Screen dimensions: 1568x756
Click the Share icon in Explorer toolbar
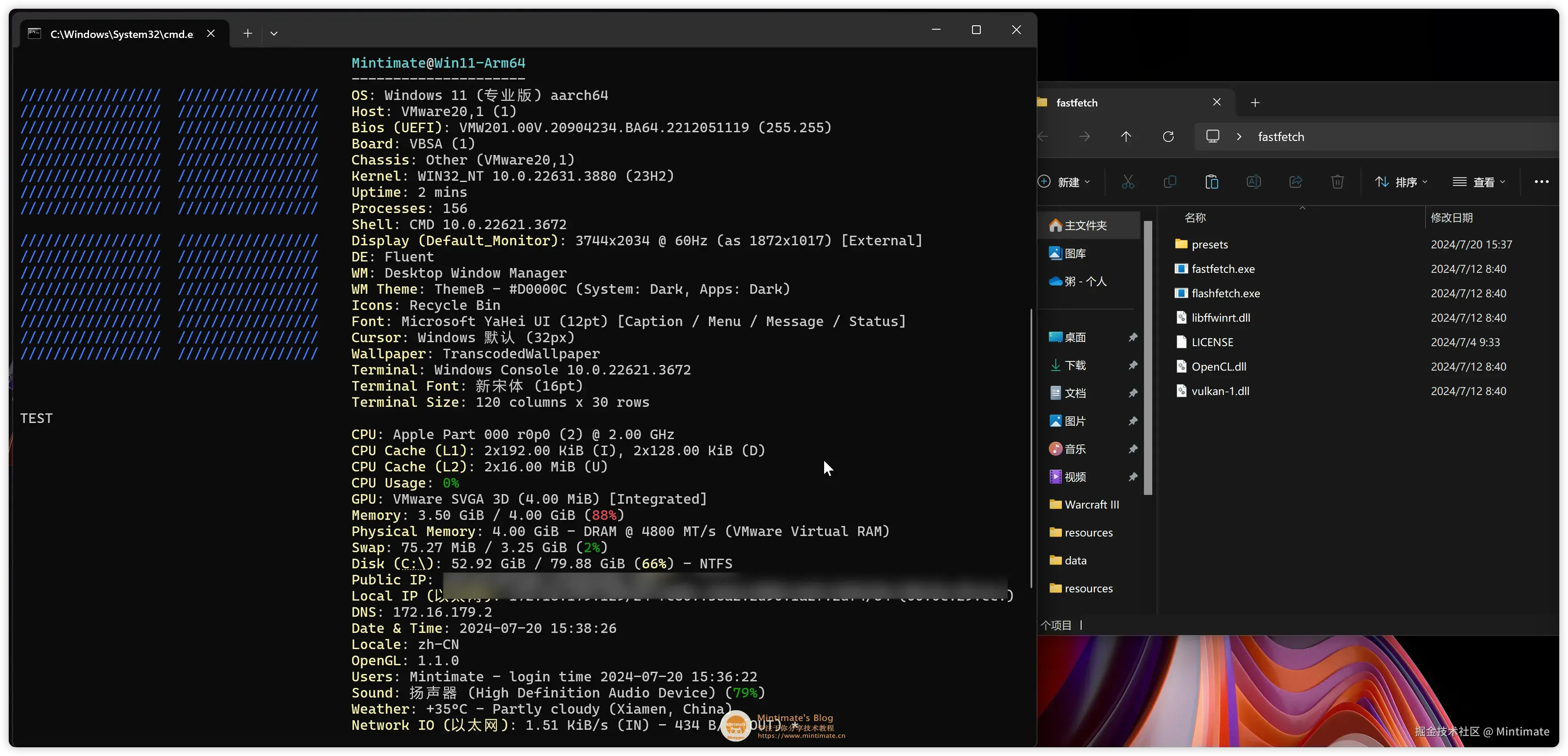pyautogui.click(x=1295, y=182)
